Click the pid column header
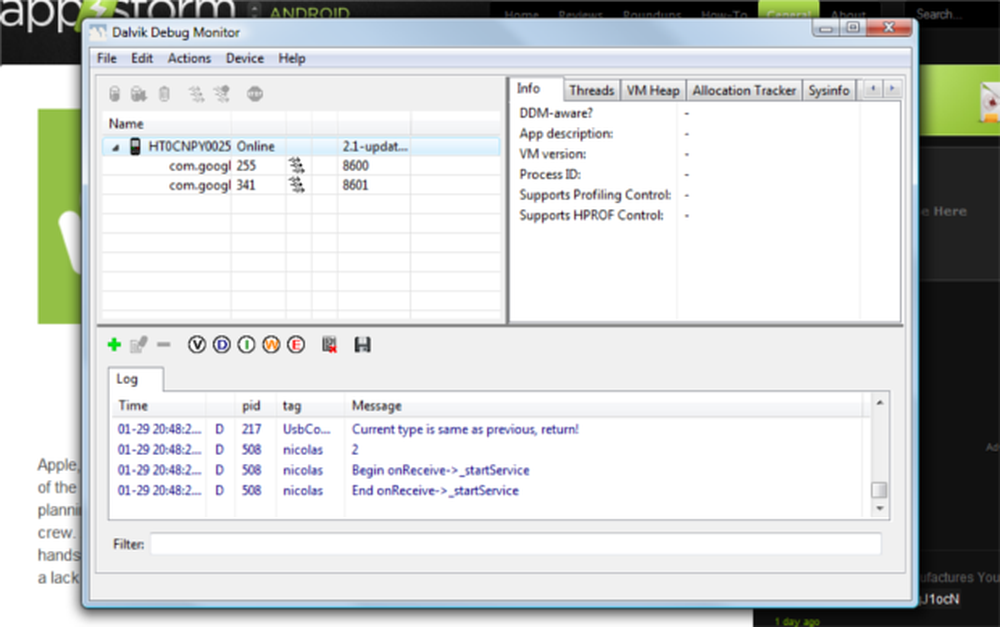This screenshot has height=627, width=1000. (x=255, y=406)
